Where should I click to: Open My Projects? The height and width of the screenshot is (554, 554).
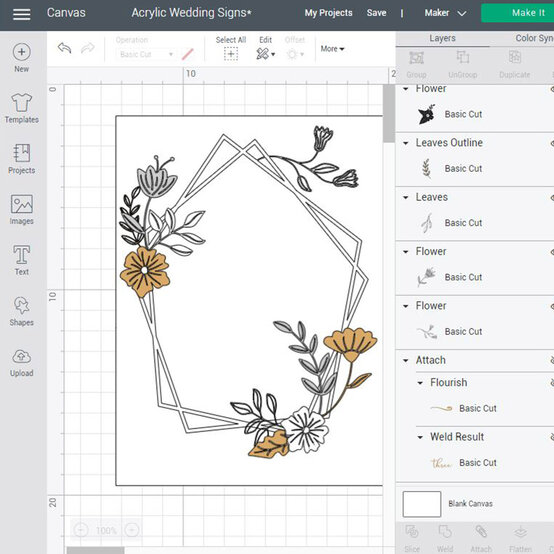(329, 13)
